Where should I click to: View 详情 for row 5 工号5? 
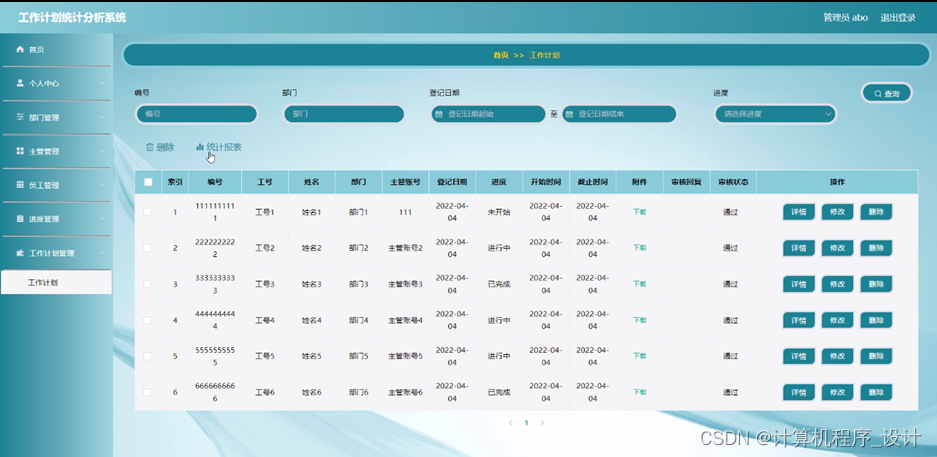pos(799,357)
